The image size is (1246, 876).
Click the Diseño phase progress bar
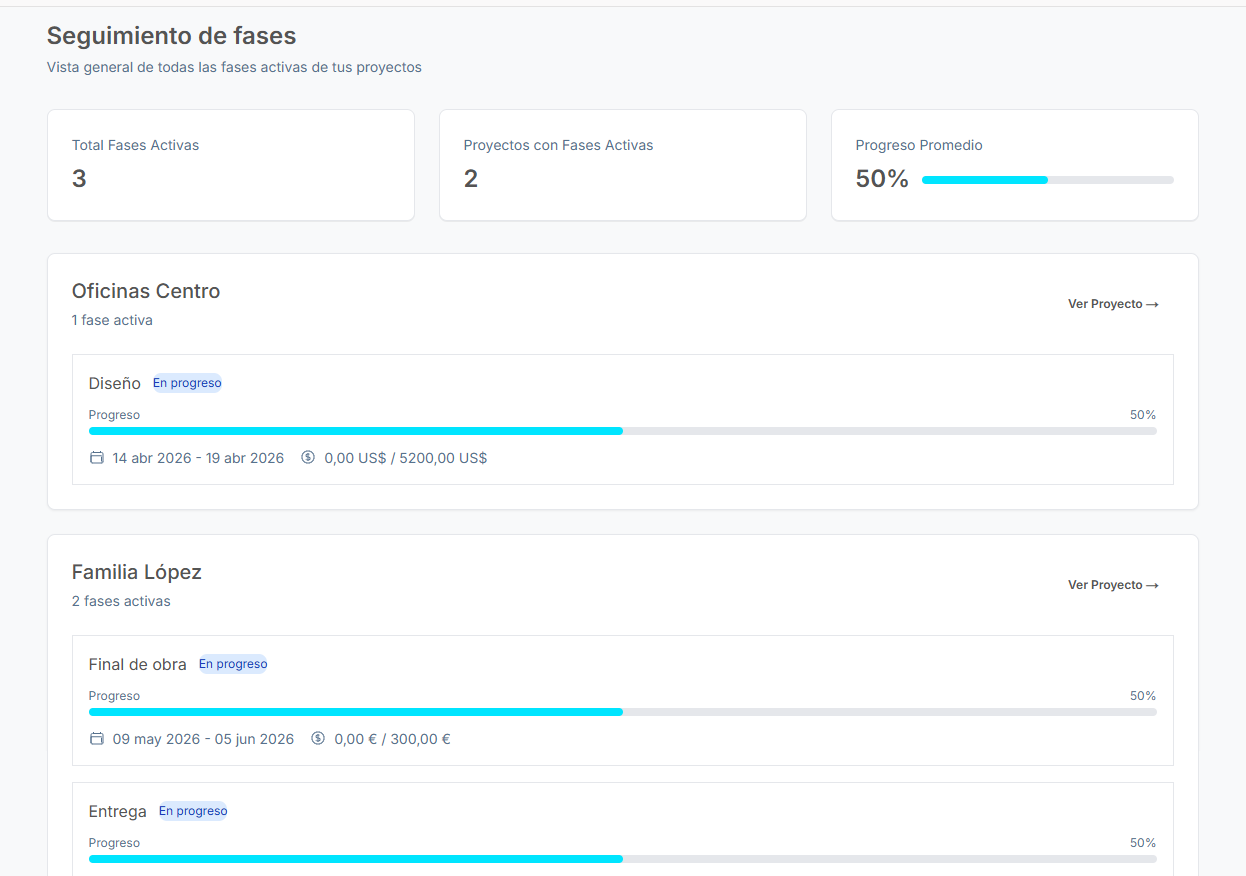click(x=623, y=431)
